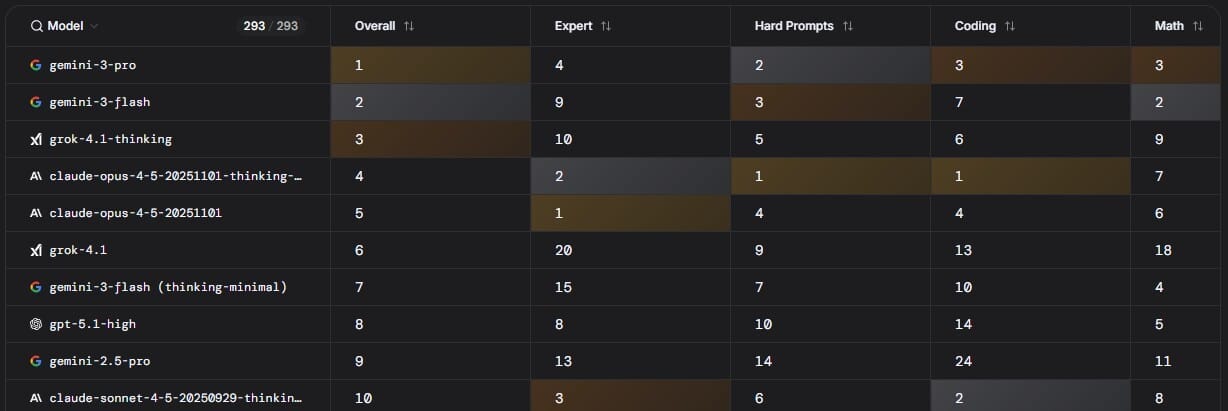Click Anthropic logo beside claude-opus-4-5-20251101

tap(36, 213)
